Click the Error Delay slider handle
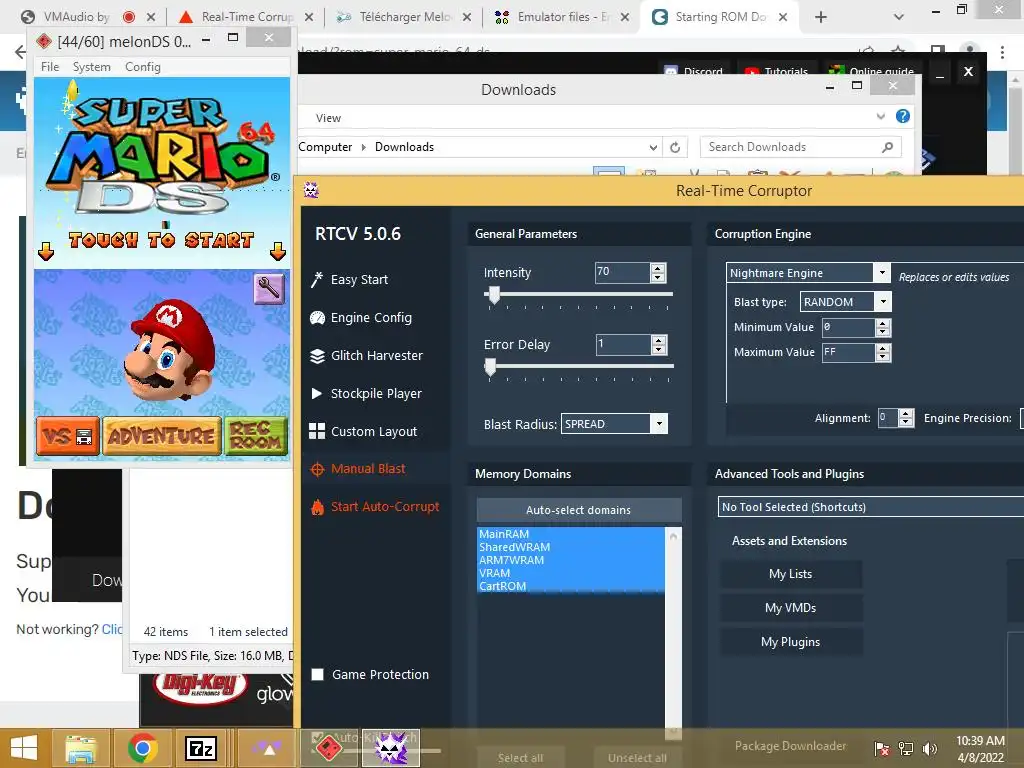Image resolution: width=1024 pixels, height=768 pixels. pos(490,367)
